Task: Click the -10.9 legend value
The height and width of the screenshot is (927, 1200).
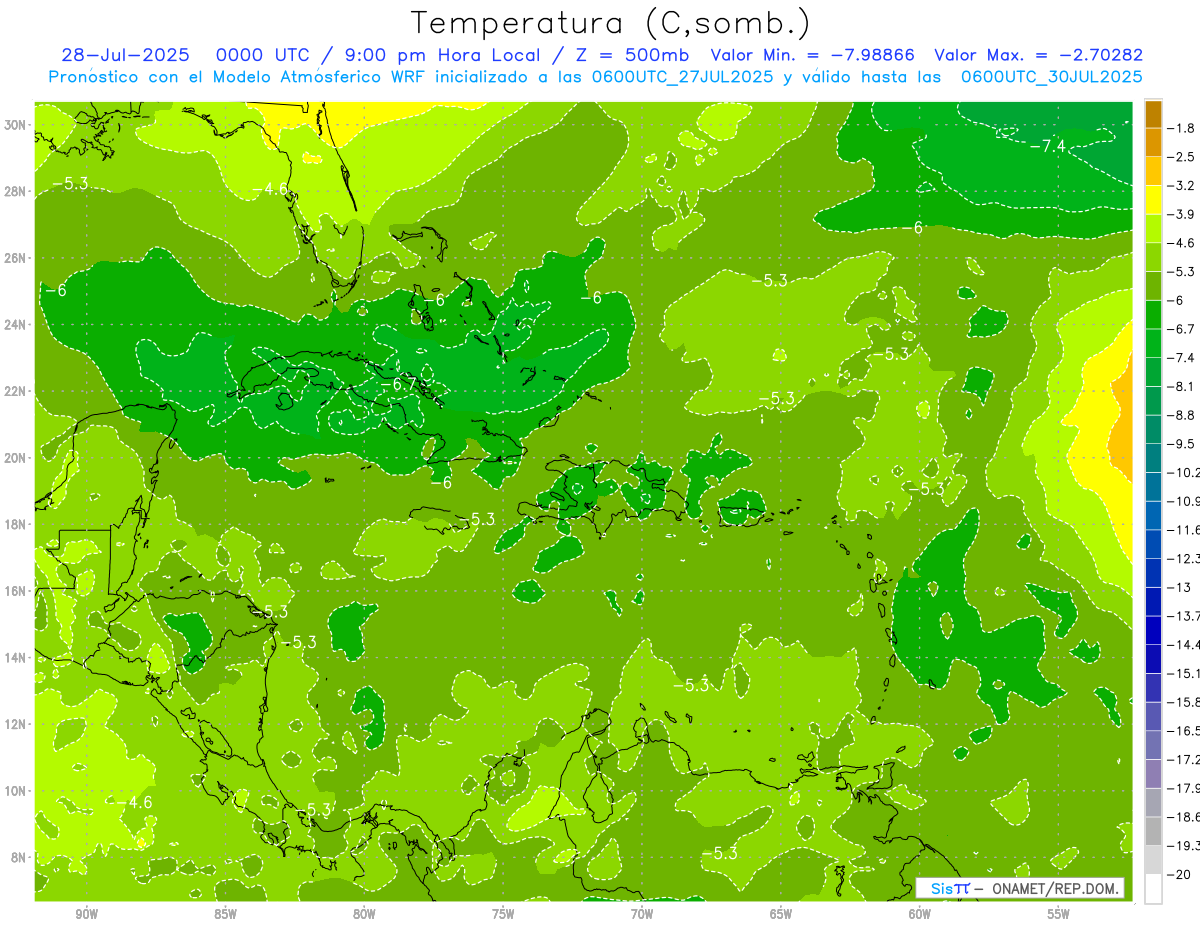Action: click(1184, 501)
